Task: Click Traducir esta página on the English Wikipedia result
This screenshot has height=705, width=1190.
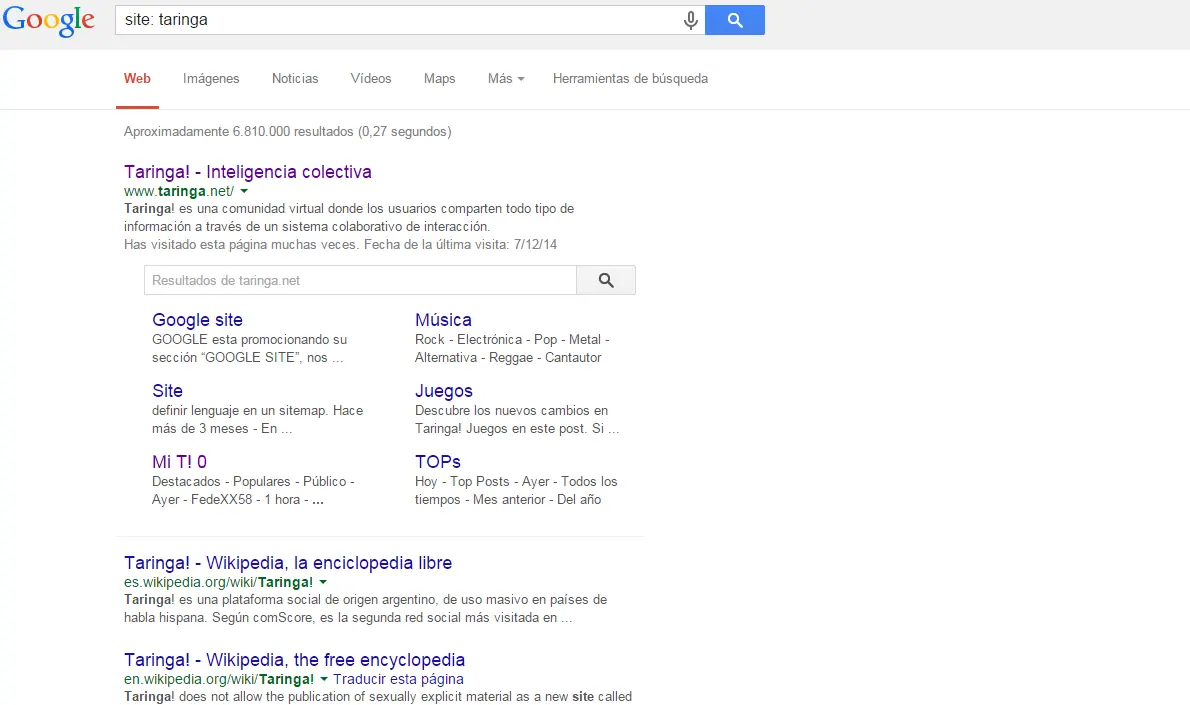Action: (x=400, y=679)
